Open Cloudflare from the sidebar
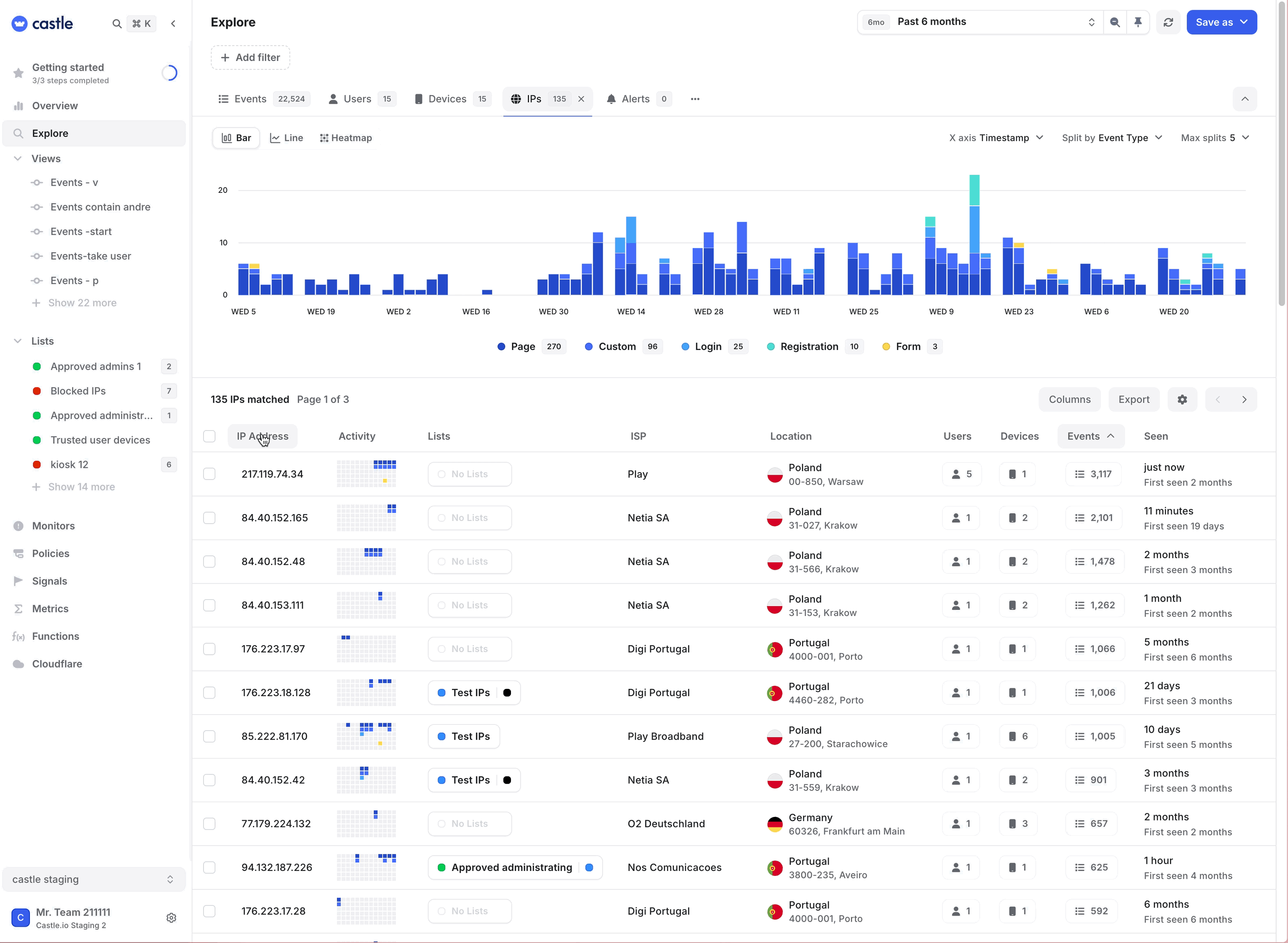This screenshot has width=1288, height=943. pos(56,664)
